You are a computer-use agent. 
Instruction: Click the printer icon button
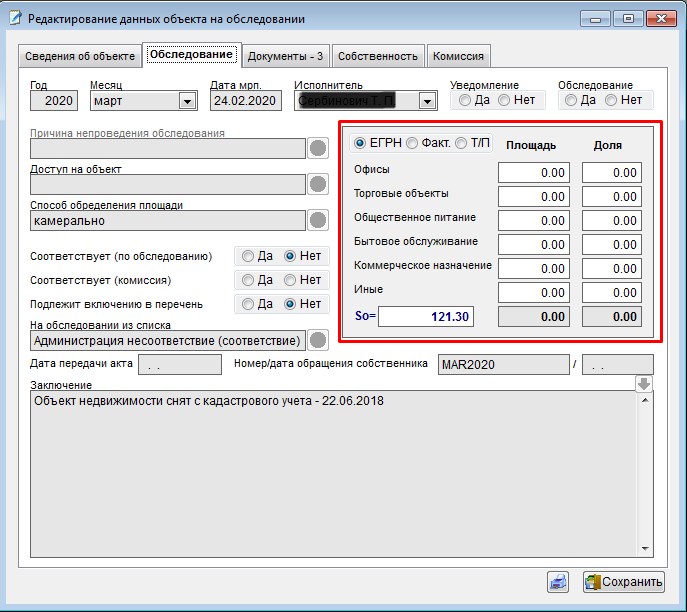click(x=558, y=582)
